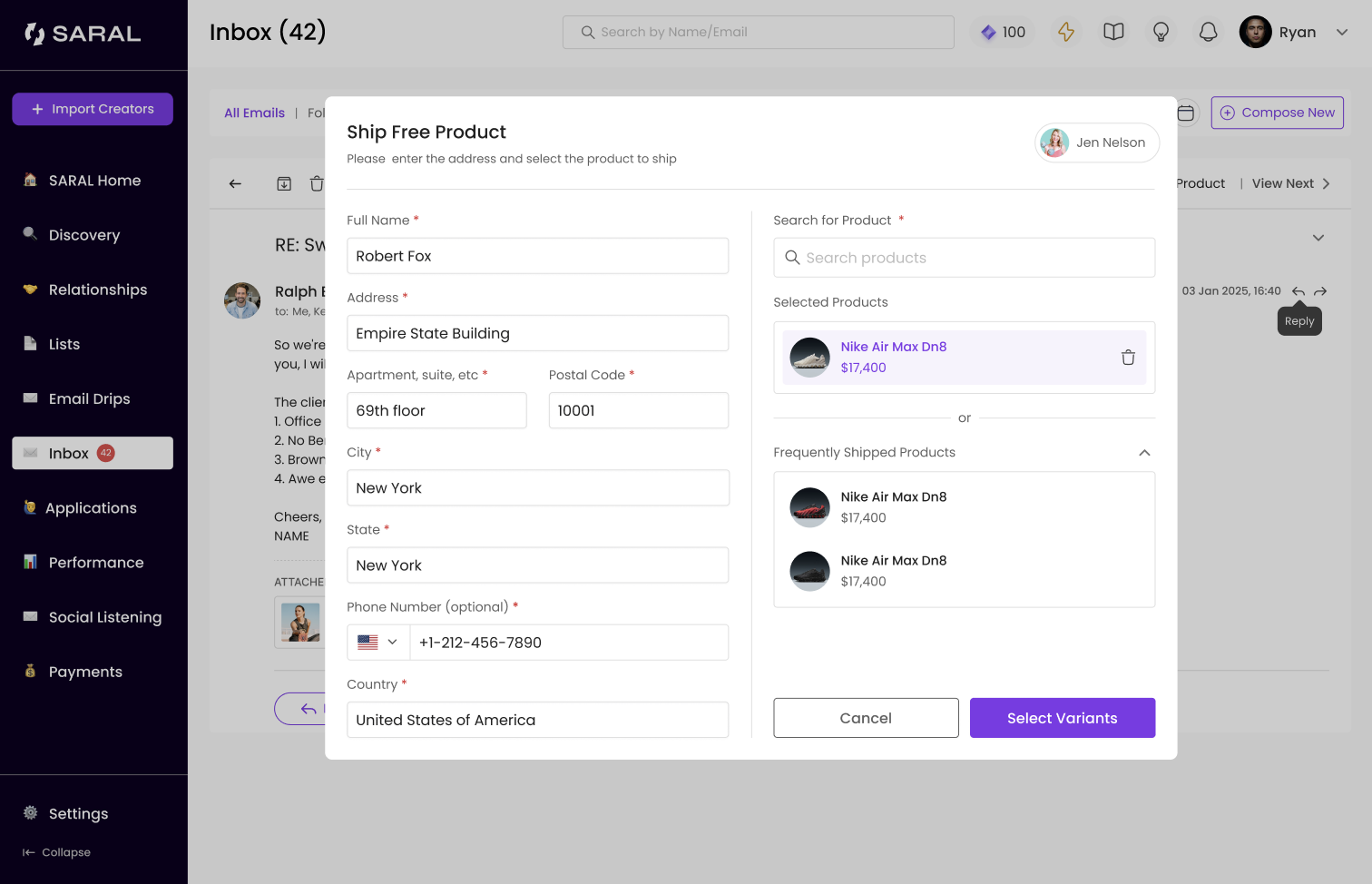Click Address field
The height and width of the screenshot is (884, 1372).
537,333
